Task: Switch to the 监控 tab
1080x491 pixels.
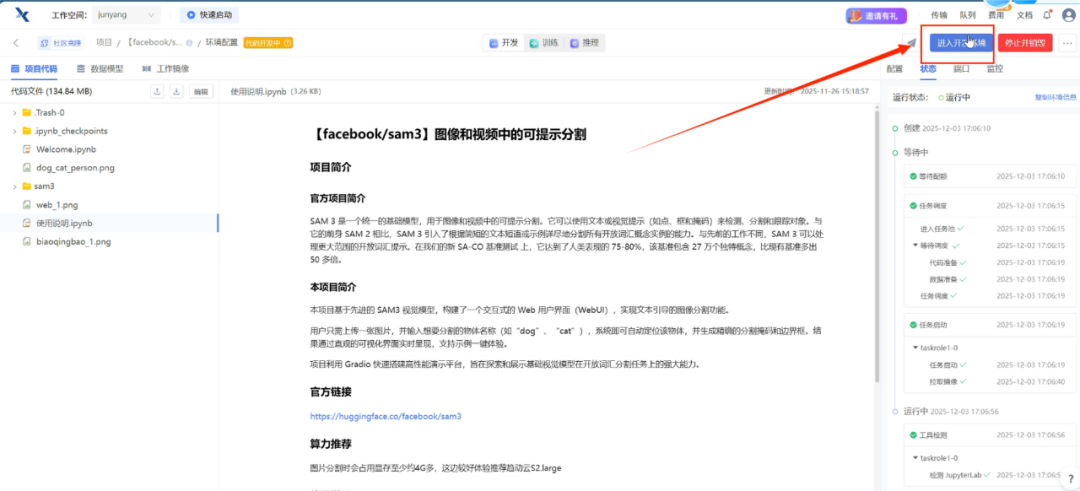Action: [995, 69]
